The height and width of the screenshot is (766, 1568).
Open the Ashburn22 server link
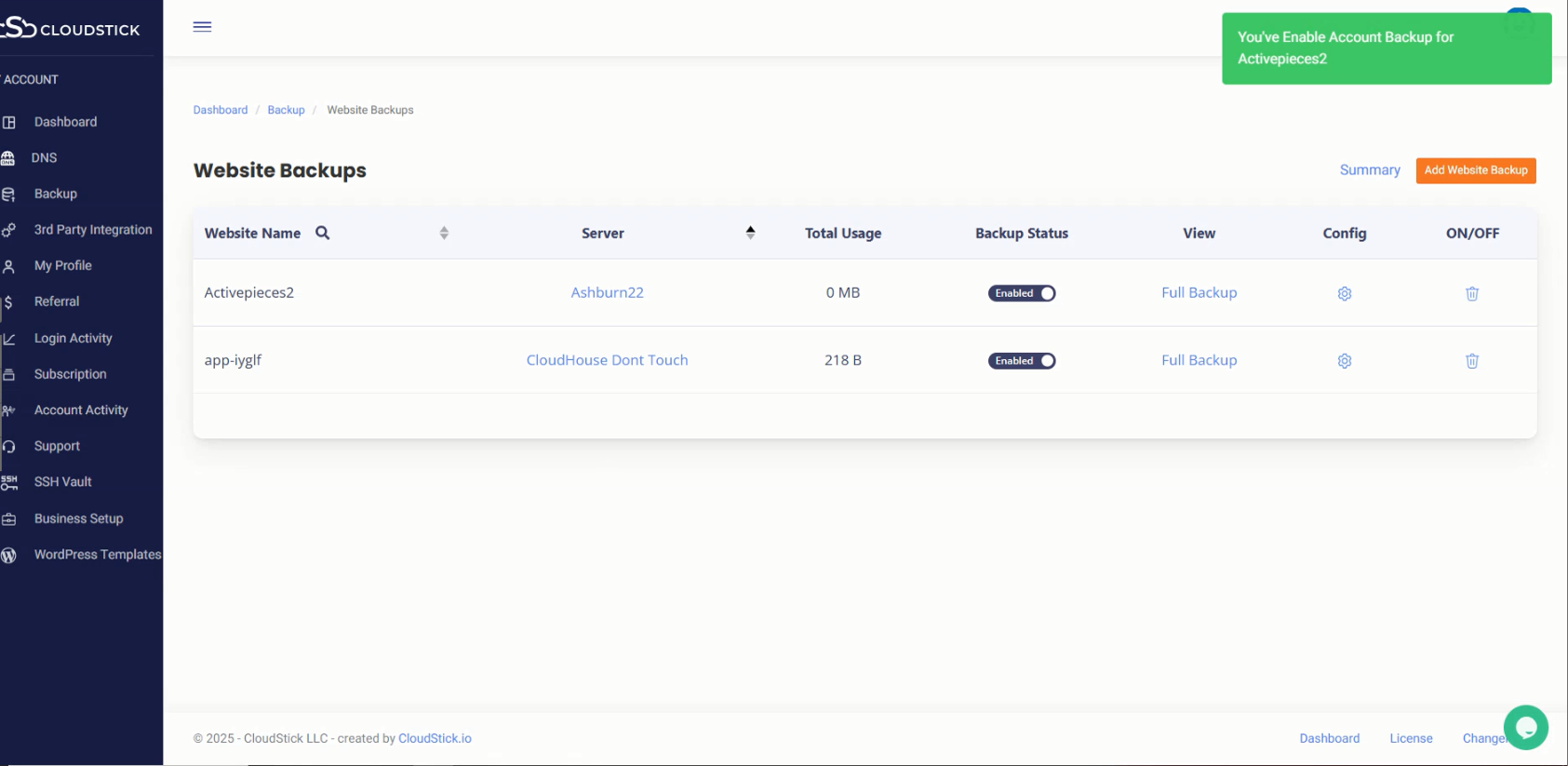[x=607, y=293]
